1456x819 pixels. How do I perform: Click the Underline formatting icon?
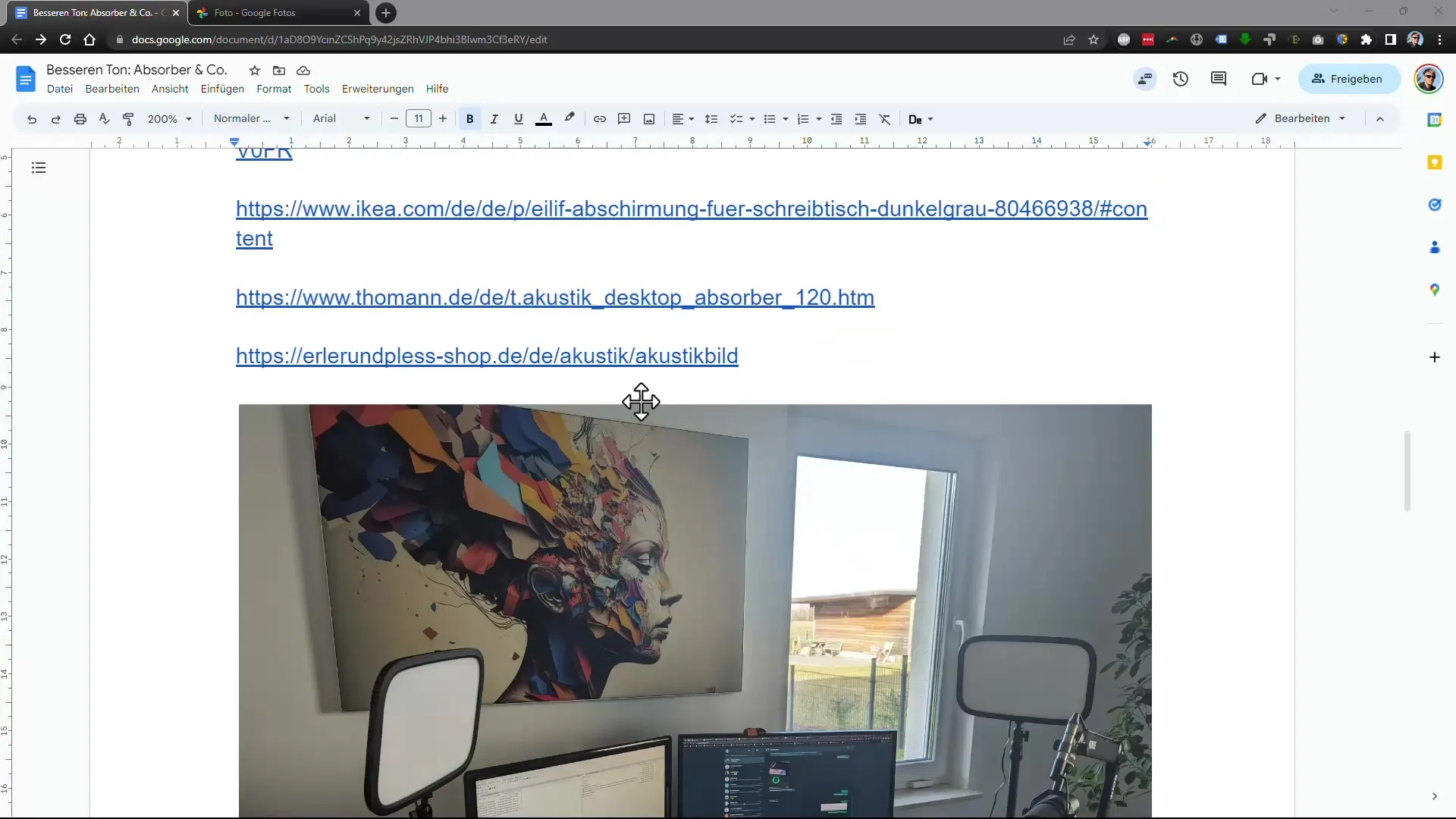point(520,119)
